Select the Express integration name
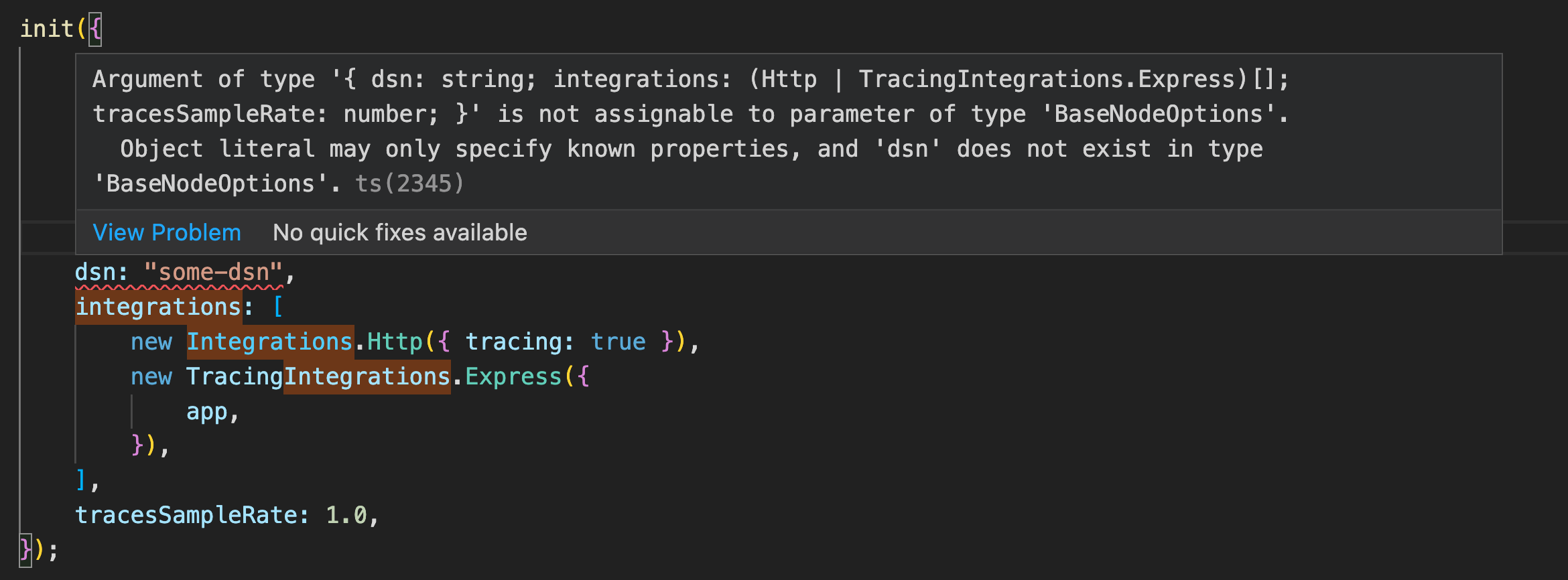 pos(513,376)
